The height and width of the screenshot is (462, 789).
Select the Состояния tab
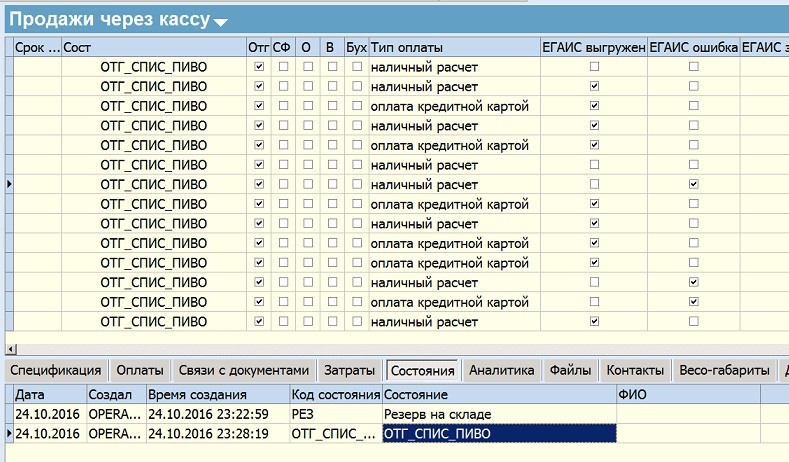pos(422,370)
